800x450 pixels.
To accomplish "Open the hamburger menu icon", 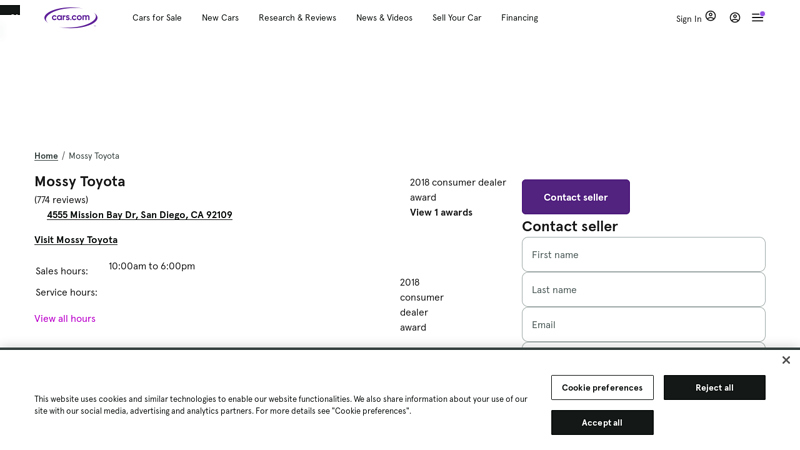I will 758,17.
